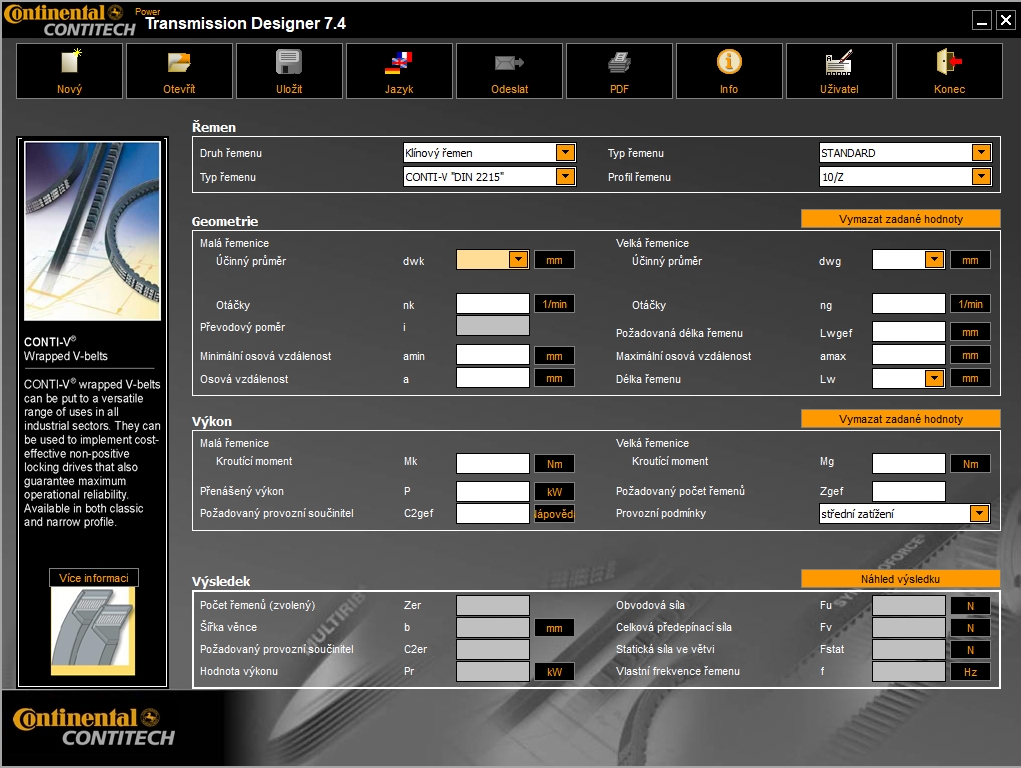Change language via the Jazyk flags icon

(x=399, y=64)
